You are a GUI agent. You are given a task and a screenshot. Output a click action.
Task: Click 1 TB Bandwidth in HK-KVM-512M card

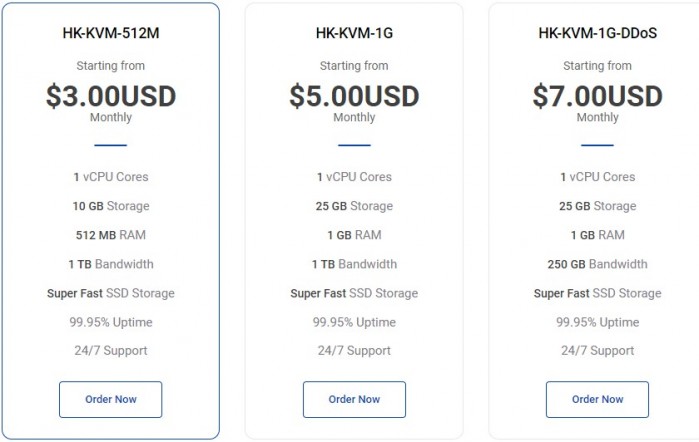pyautogui.click(x=110, y=264)
